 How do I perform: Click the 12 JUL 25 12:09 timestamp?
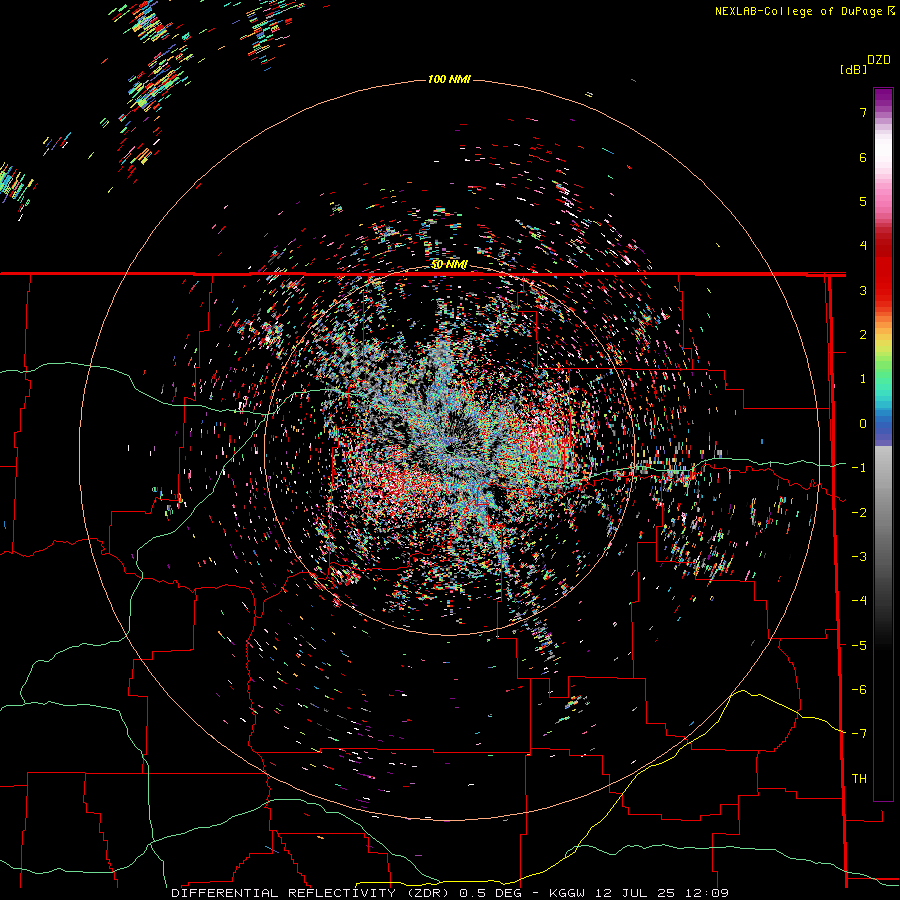662,893
